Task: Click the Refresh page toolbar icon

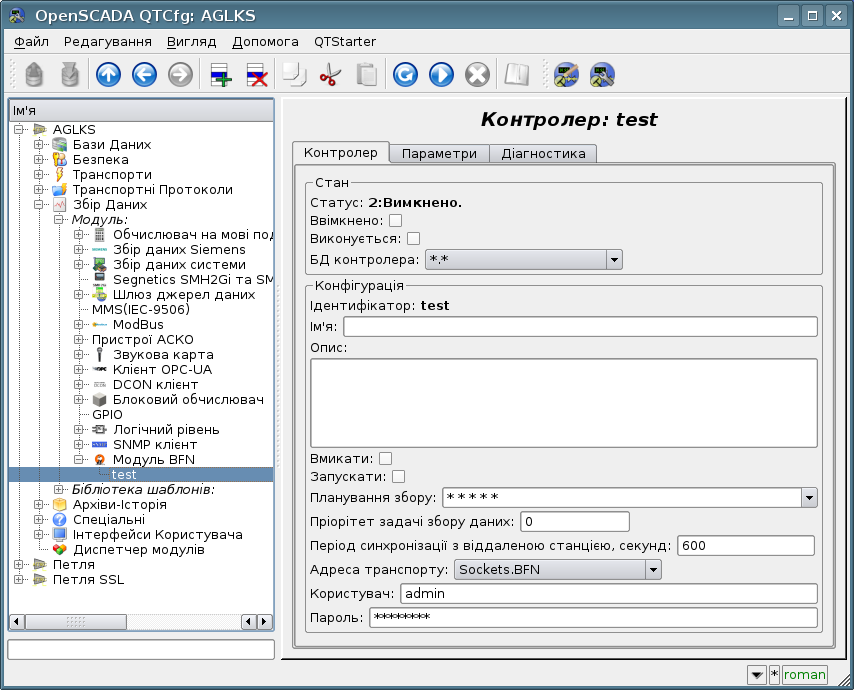Action: point(404,75)
